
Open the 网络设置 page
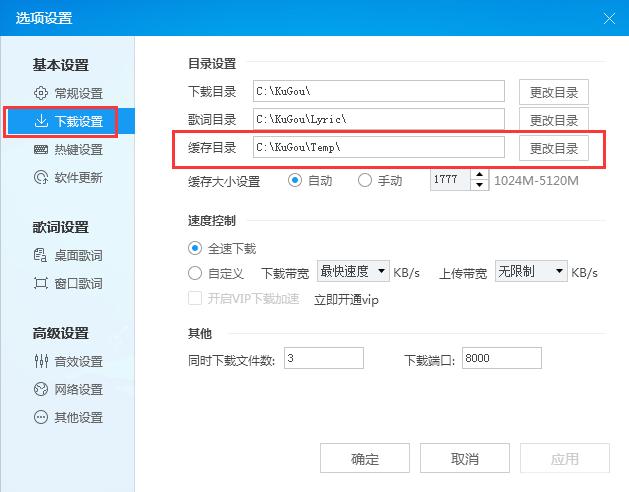(79, 390)
